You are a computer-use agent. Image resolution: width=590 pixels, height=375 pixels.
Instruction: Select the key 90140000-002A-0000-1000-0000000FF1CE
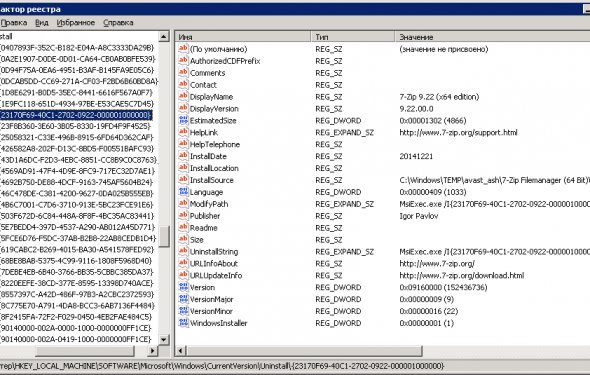pyautogui.click(x=76, y=328)
